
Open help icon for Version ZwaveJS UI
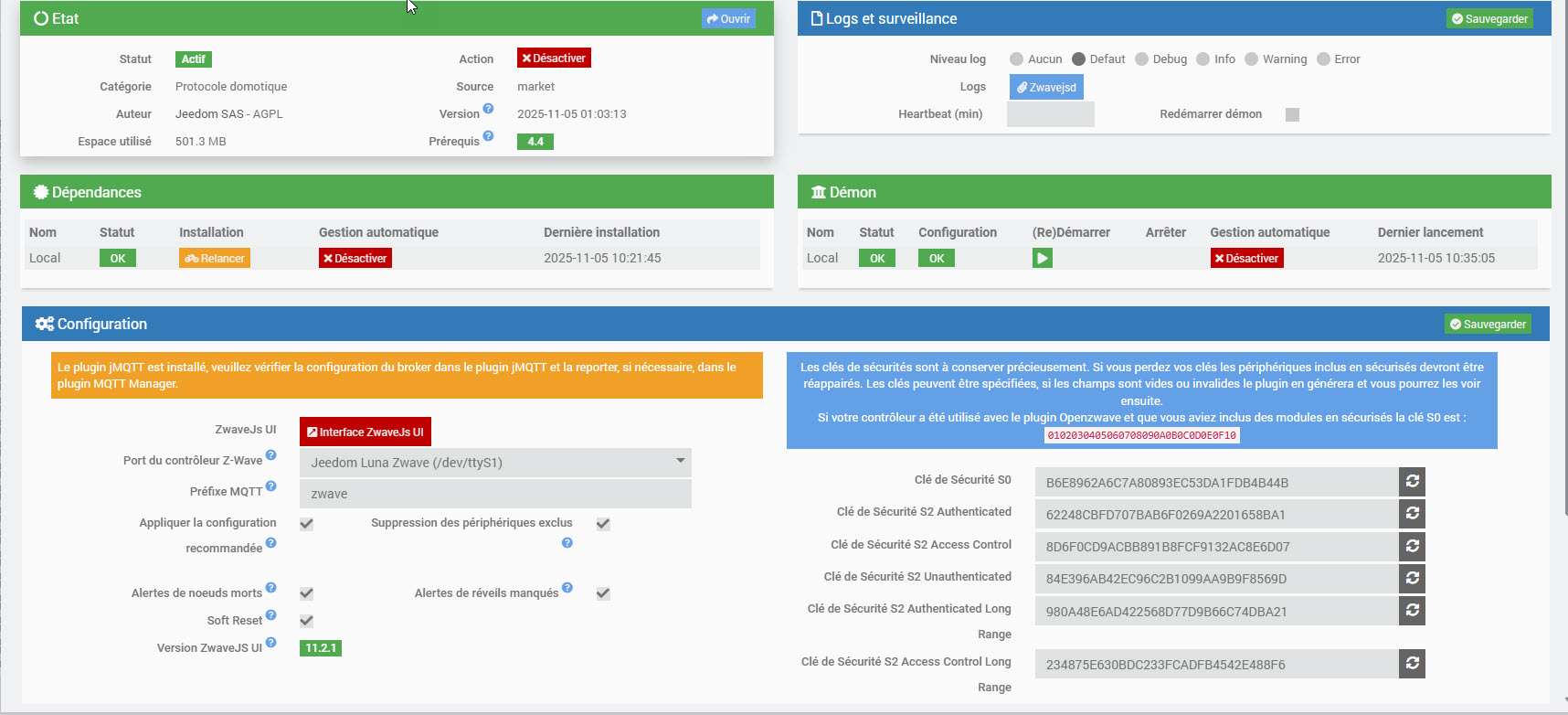(x=271, y=643)
